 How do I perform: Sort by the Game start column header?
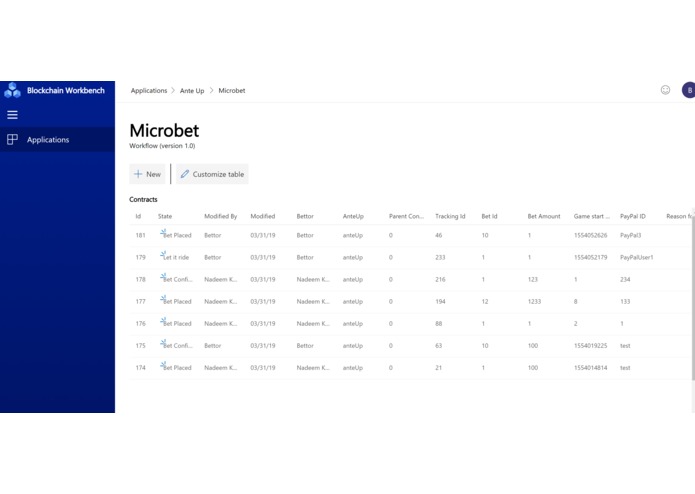[592, 216]
